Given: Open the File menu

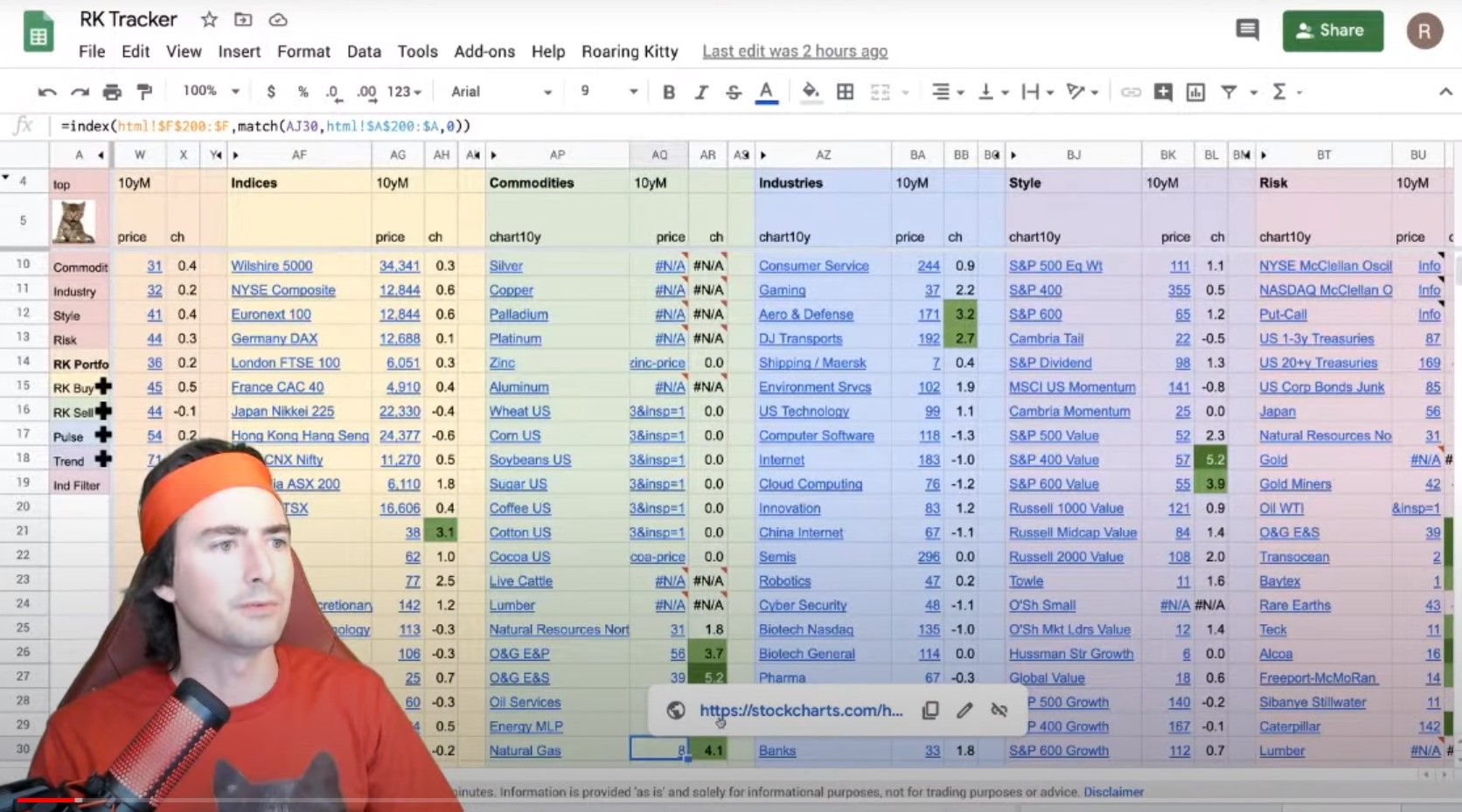Looking at the screenshot, I should (92, 52).
